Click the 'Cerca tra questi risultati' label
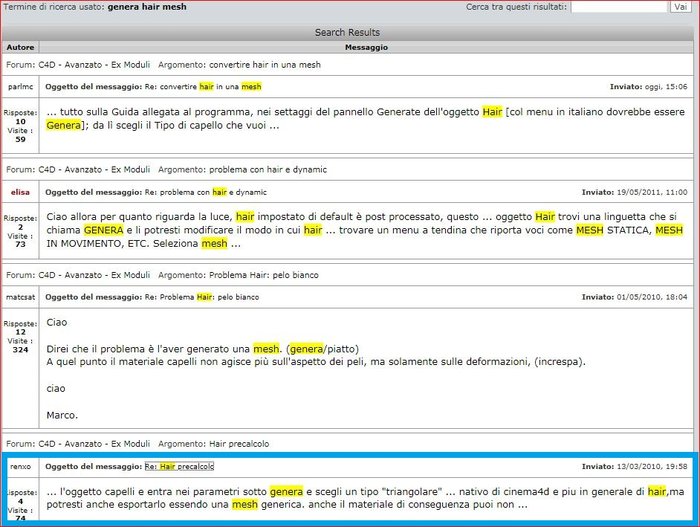This screenshot has width=700, height=527. click(x=517, y=7)
